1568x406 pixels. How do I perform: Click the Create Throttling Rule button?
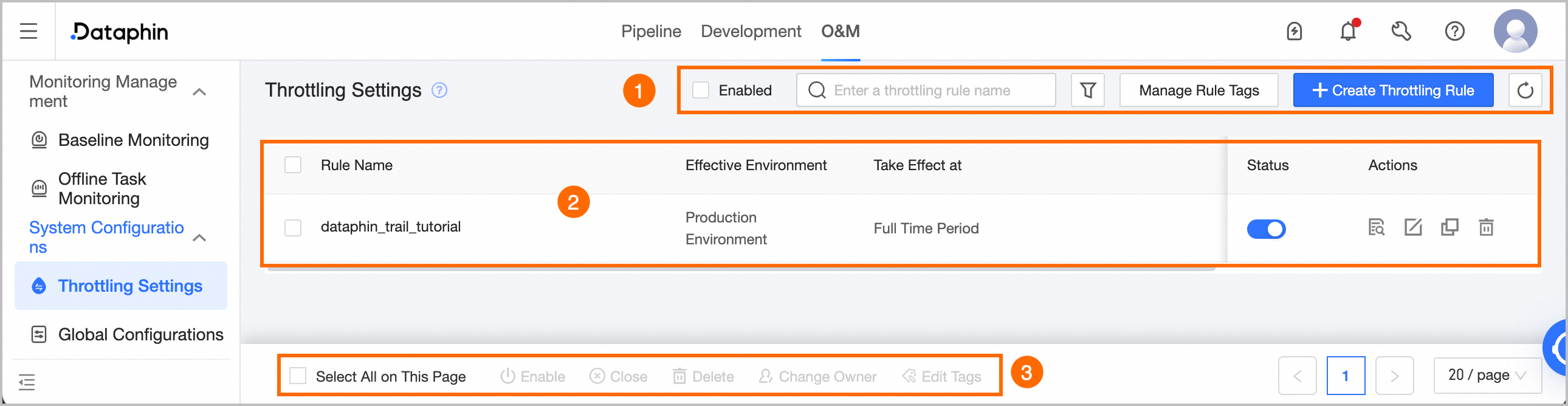pyautogui.click(x=1393, y=91)
